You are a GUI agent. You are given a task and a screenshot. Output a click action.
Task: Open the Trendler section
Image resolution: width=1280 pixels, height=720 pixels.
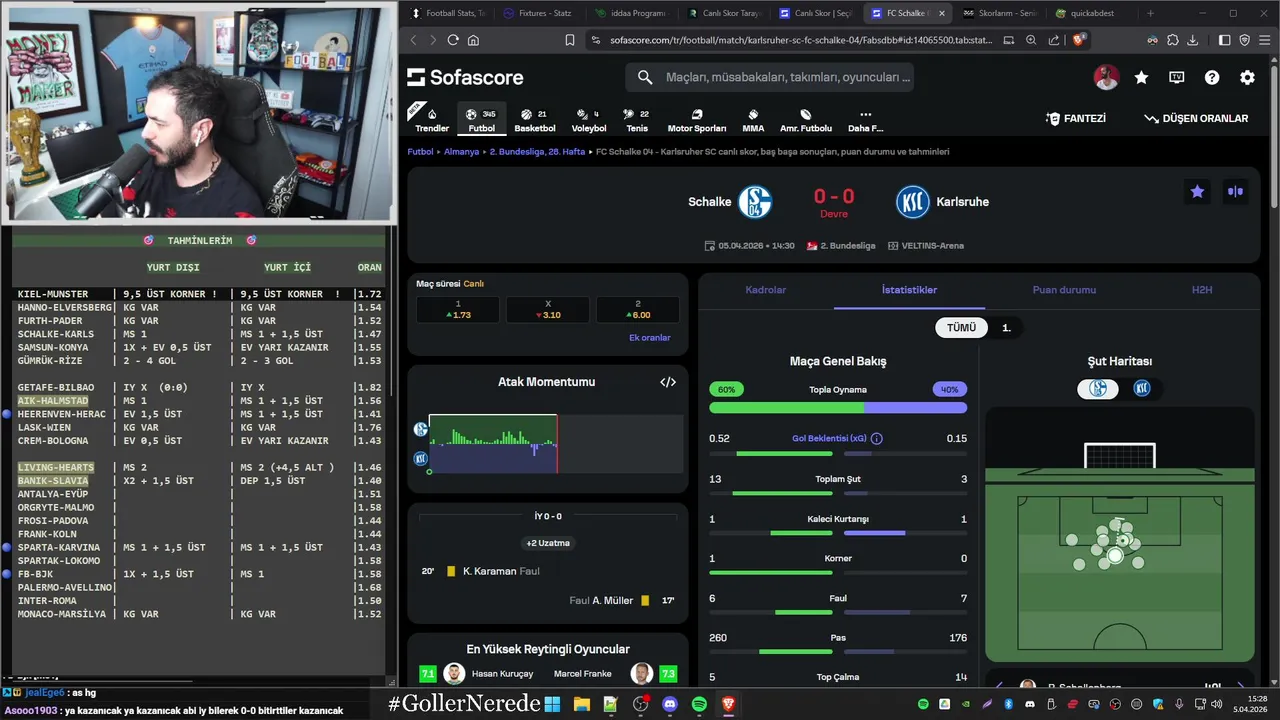(x=432, y=120)
